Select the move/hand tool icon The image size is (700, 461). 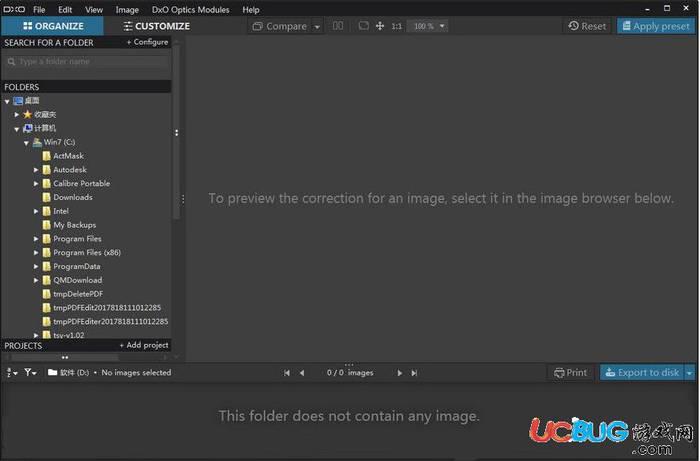pyautogui.click(x=380, y=26)
